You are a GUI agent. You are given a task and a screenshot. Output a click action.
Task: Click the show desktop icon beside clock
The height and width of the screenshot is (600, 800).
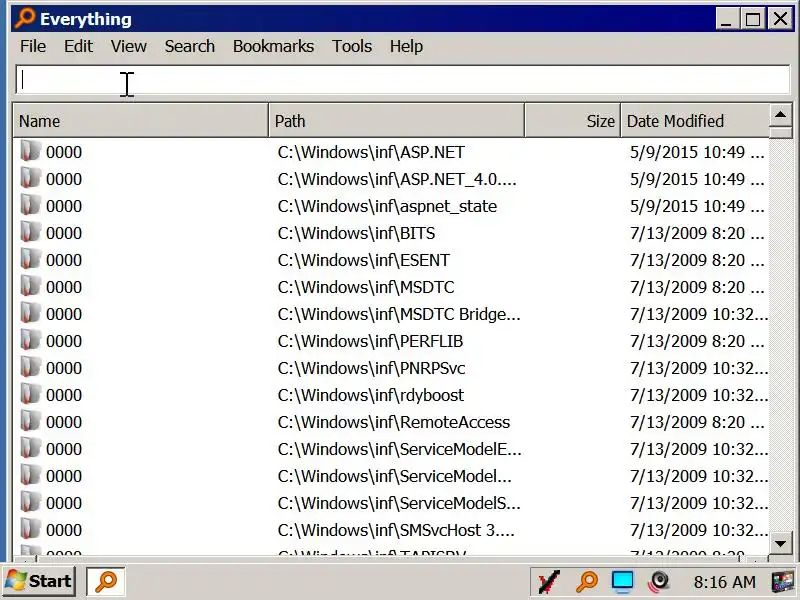click(x=784, y=582)
